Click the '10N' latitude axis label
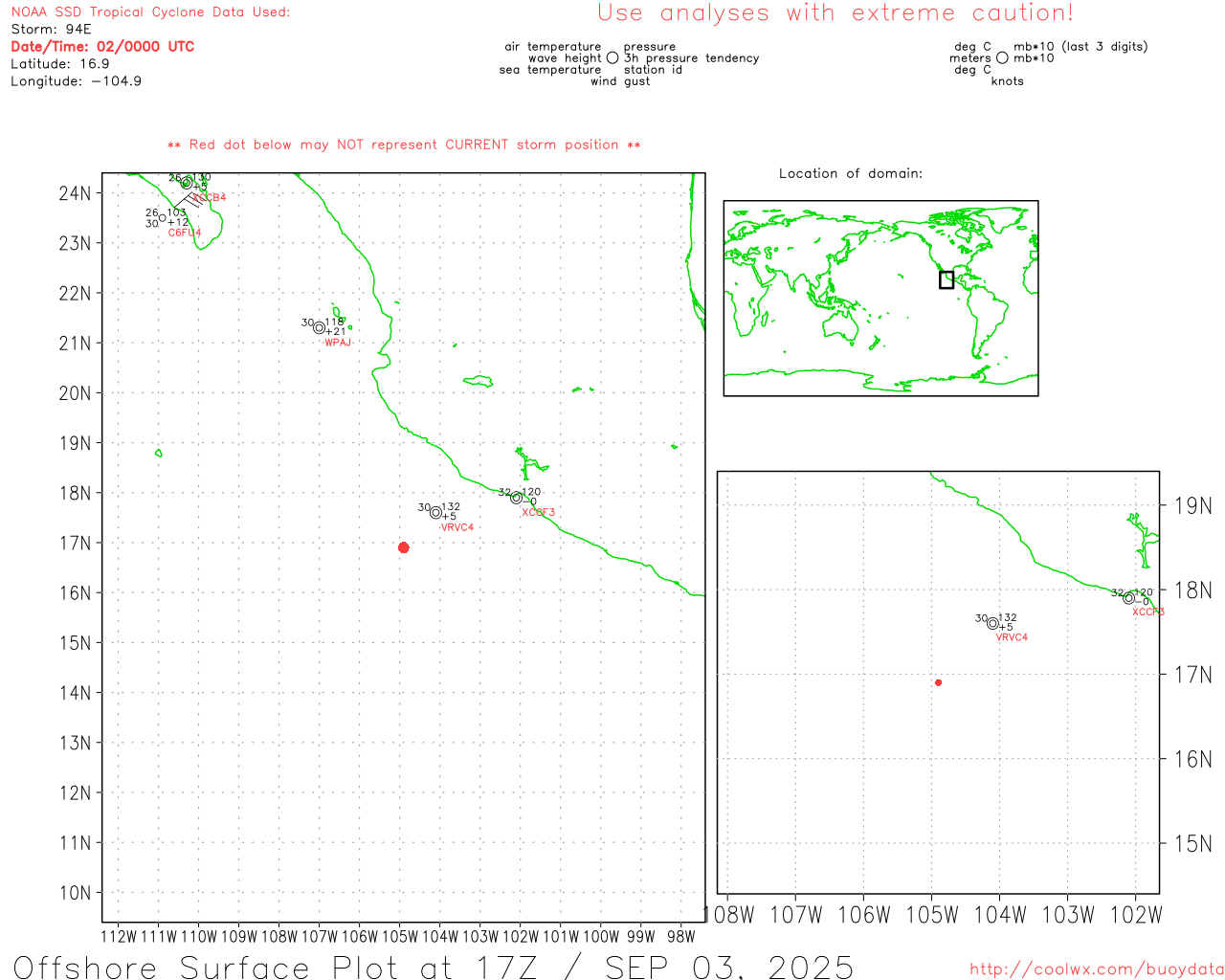The width and height of the screenshot is (1225, 980). click(x=75, y=893)
